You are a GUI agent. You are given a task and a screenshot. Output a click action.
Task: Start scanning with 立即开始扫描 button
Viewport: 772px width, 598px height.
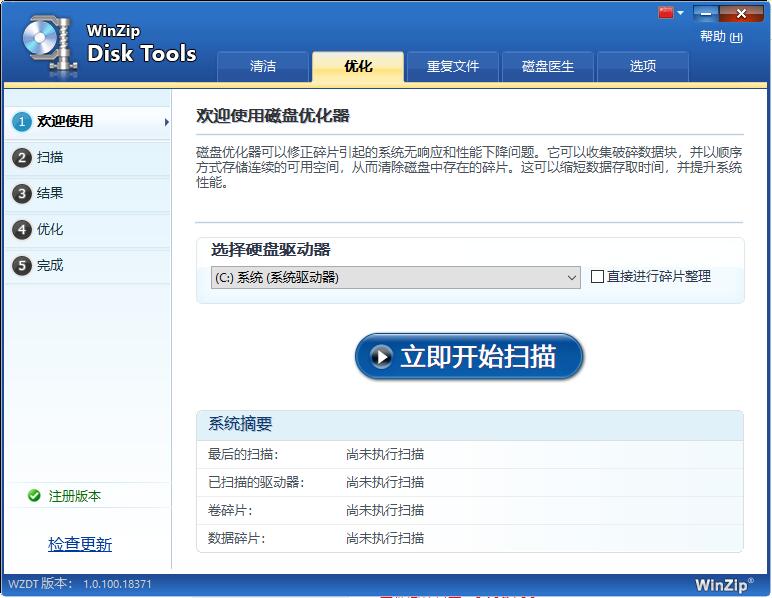(469, 357)
